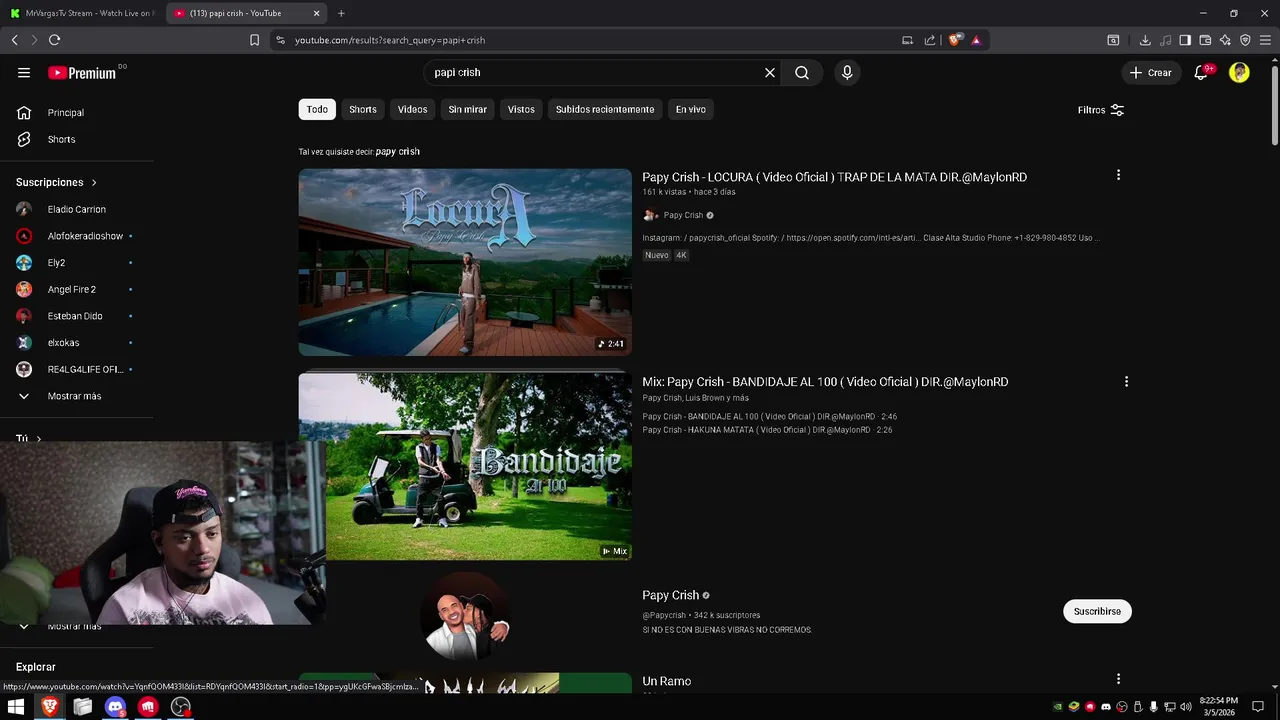Start voice search with the microphone

click(x=847, y=73)
